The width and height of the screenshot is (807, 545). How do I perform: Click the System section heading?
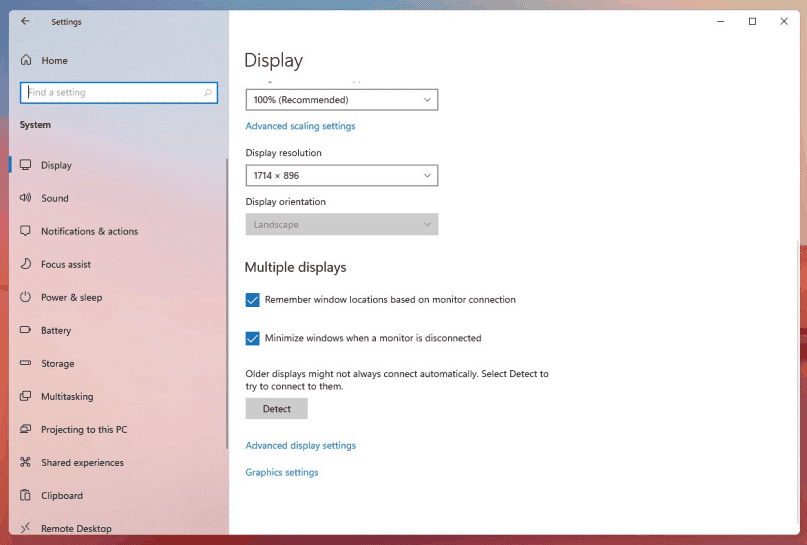pos(35,125)
